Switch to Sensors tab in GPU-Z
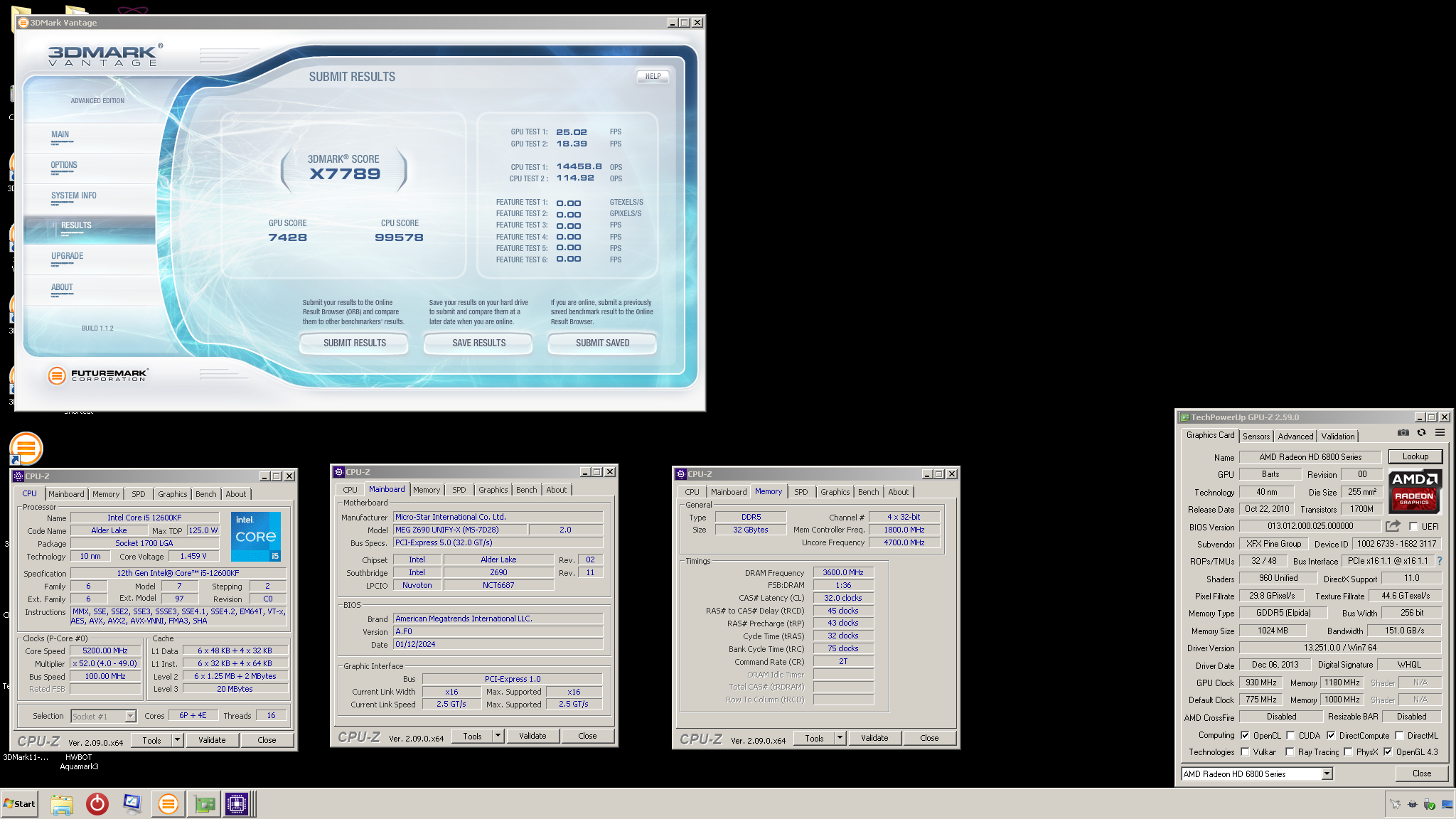1456x819 pixels. (1256, 437)
